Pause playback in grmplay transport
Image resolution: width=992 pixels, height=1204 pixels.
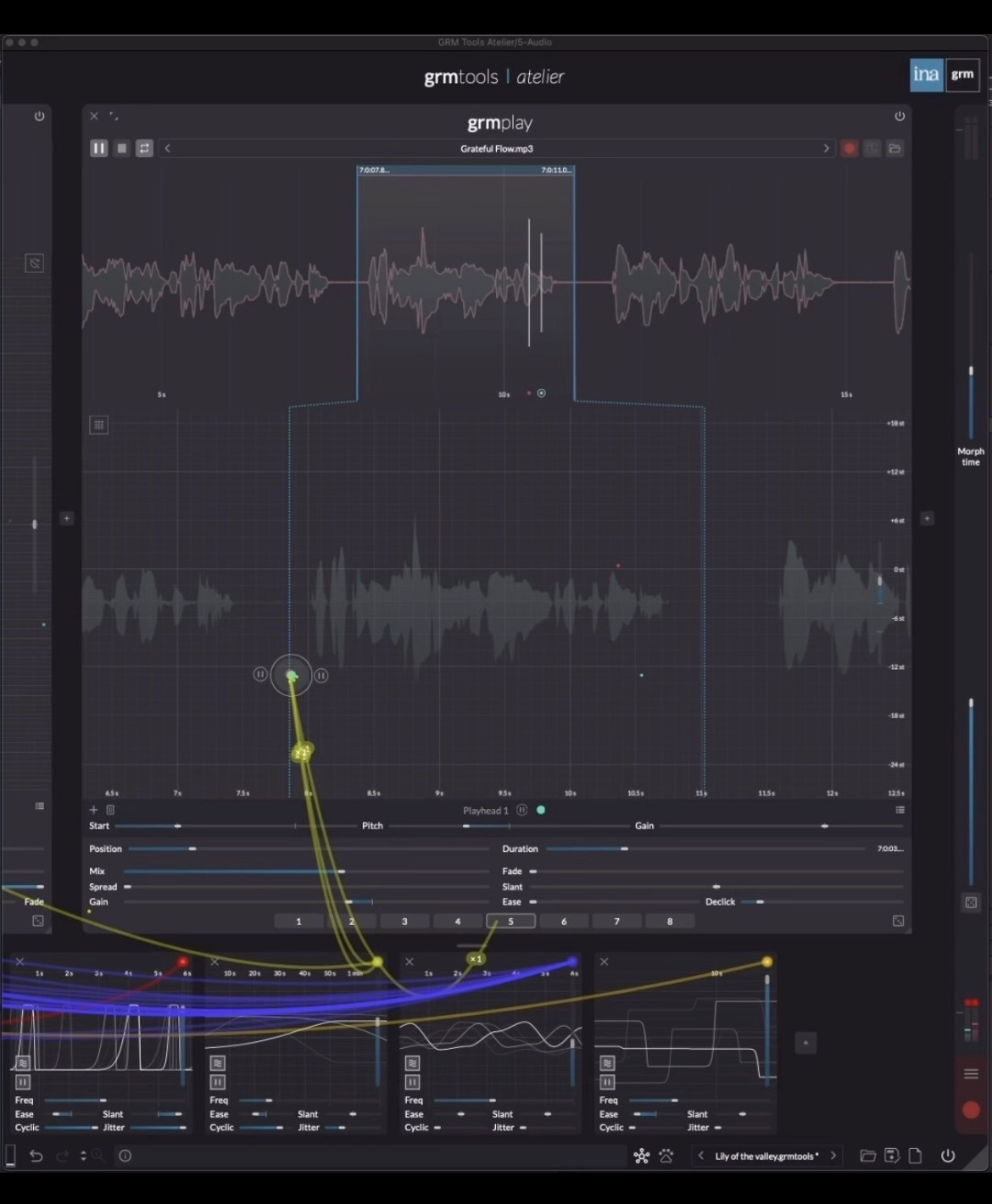(x=98, y=148)
